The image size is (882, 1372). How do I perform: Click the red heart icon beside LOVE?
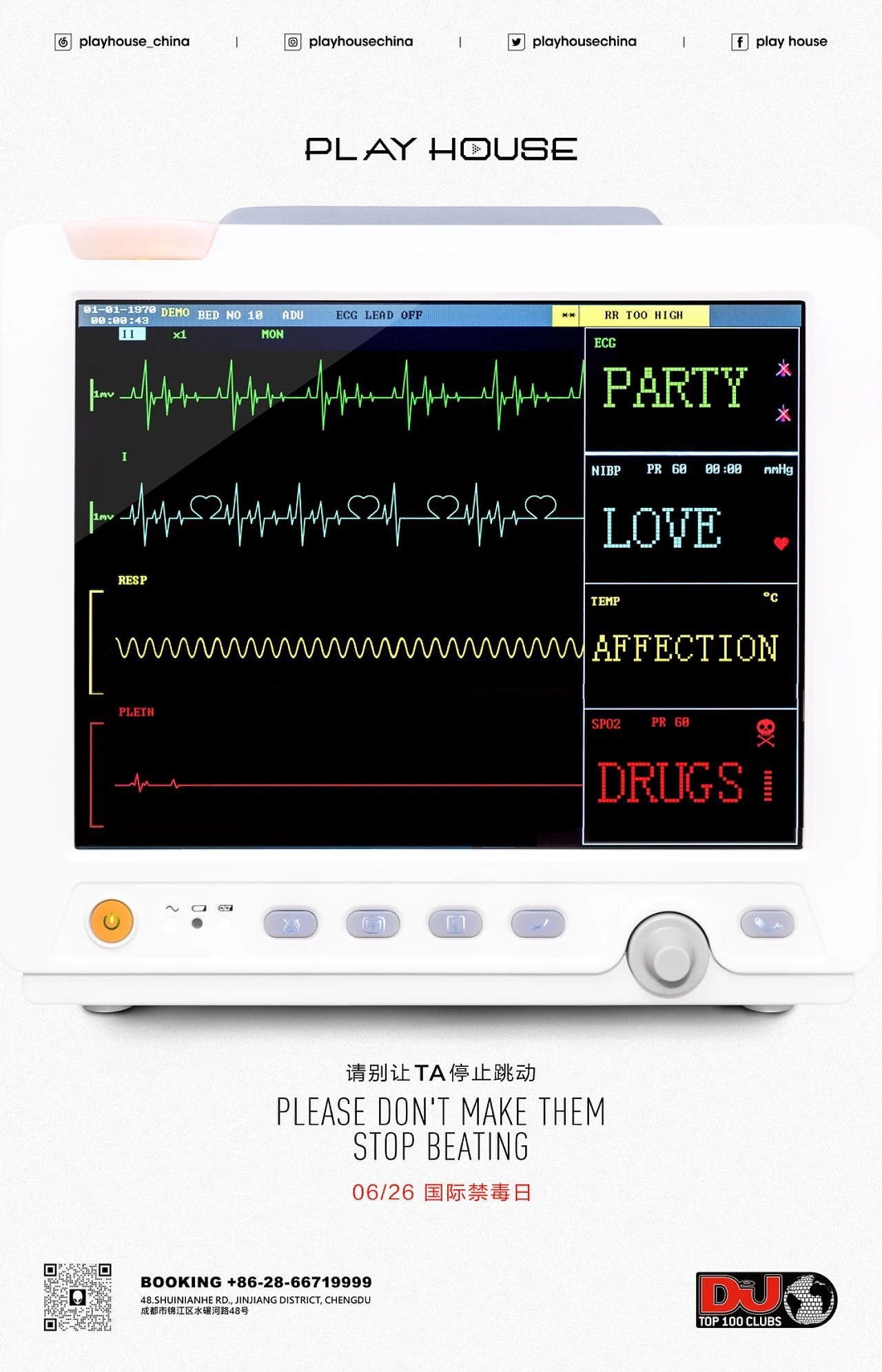coord(781,543)
